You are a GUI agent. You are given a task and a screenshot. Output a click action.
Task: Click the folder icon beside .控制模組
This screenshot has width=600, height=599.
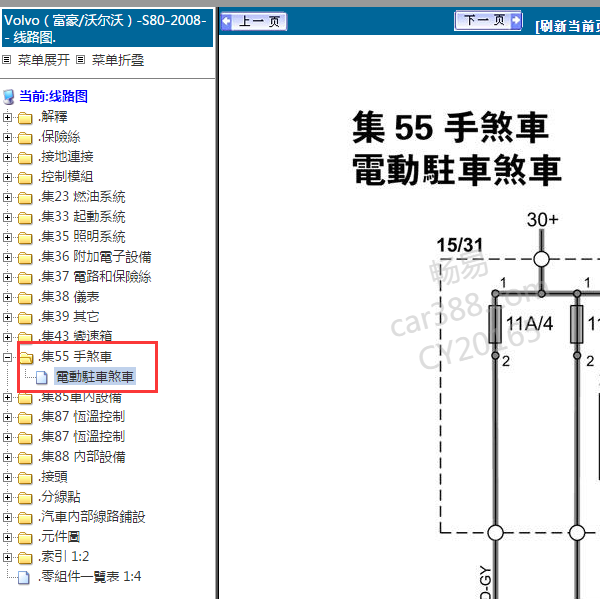[25, 178]
